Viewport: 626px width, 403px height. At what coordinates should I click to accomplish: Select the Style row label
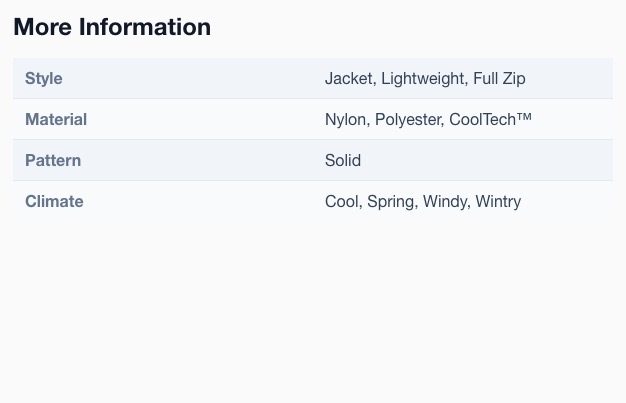click(44, 78)
